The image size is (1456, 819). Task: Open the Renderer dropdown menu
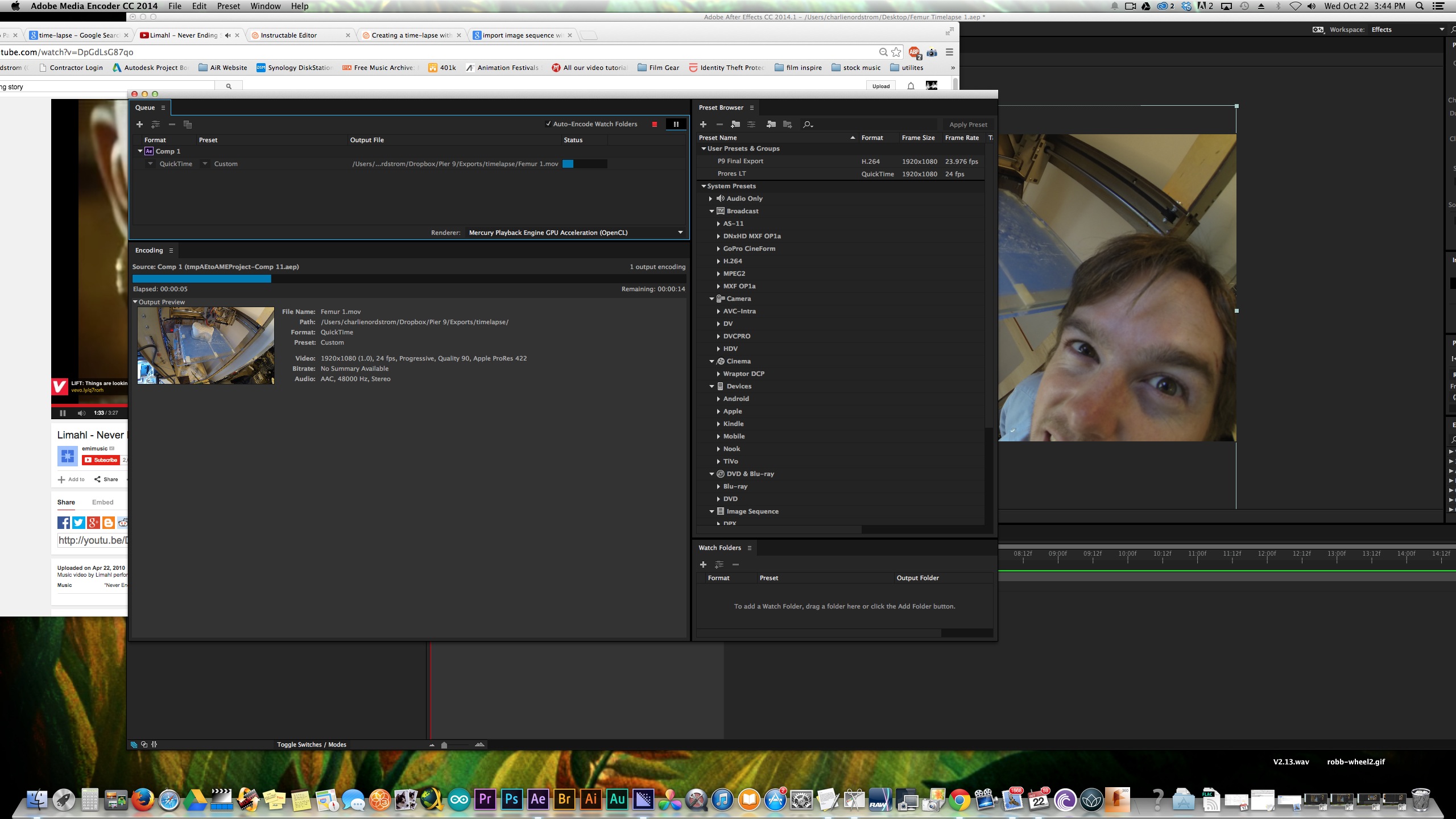tap(576, 233)
